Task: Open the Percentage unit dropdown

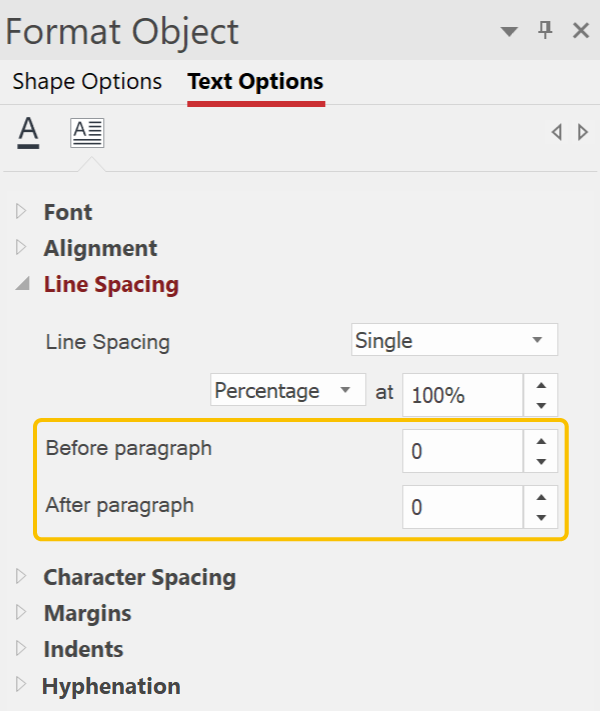Action: point(288,391)
